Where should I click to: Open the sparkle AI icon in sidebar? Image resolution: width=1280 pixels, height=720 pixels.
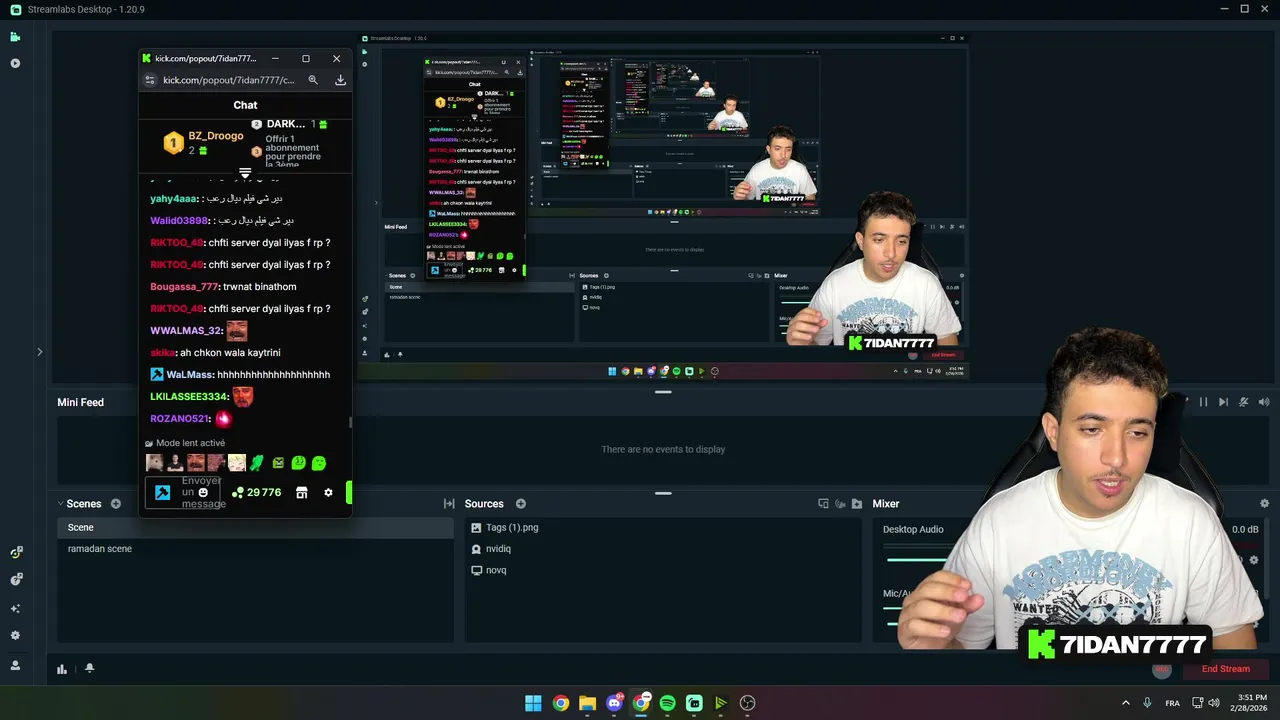15,608
